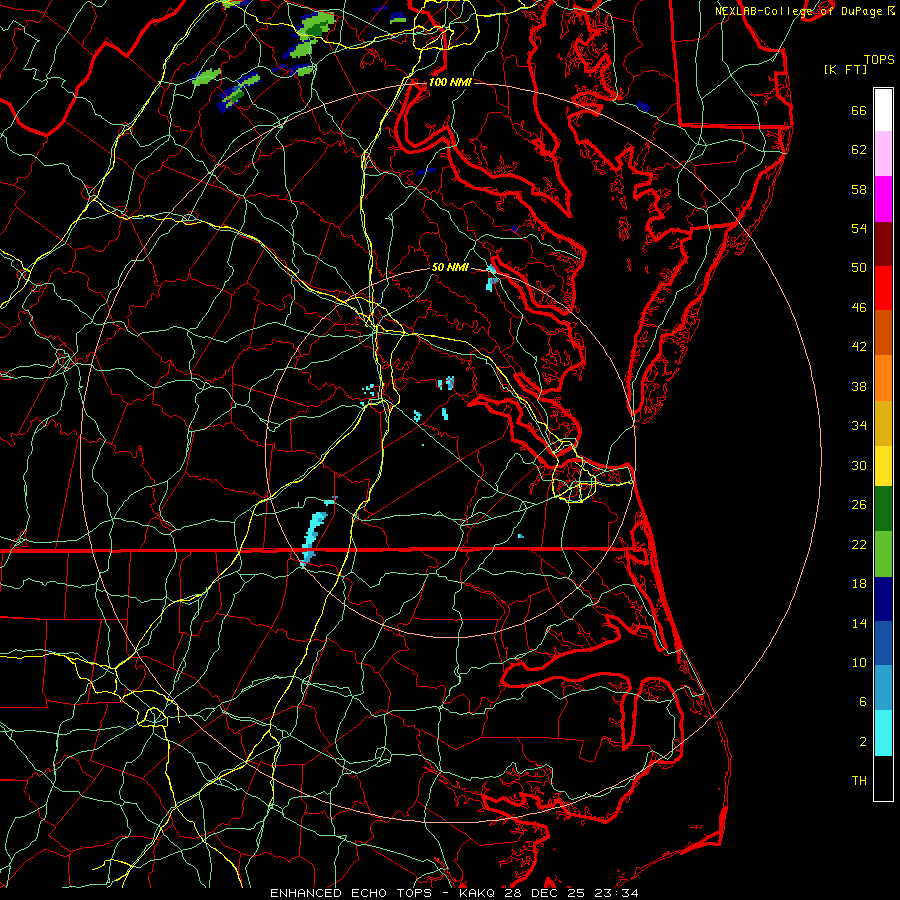Click the TH threshold label on the legend
Screen dimensions: 900x900
pos(859,781)
